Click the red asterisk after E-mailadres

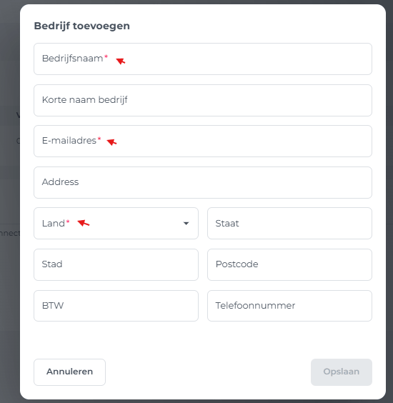(x=99, y=138)
